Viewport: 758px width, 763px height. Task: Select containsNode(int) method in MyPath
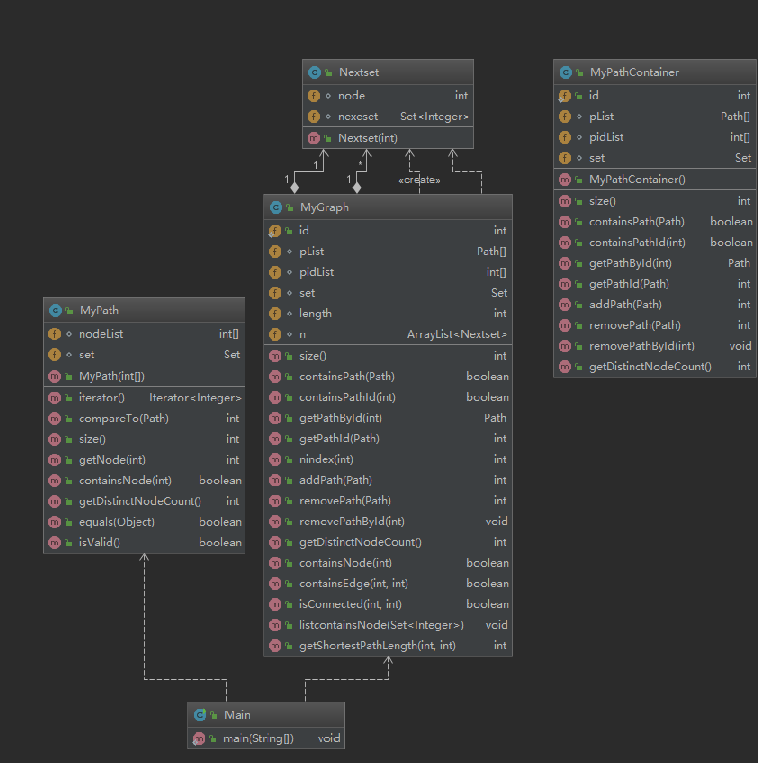pos(126,480)
